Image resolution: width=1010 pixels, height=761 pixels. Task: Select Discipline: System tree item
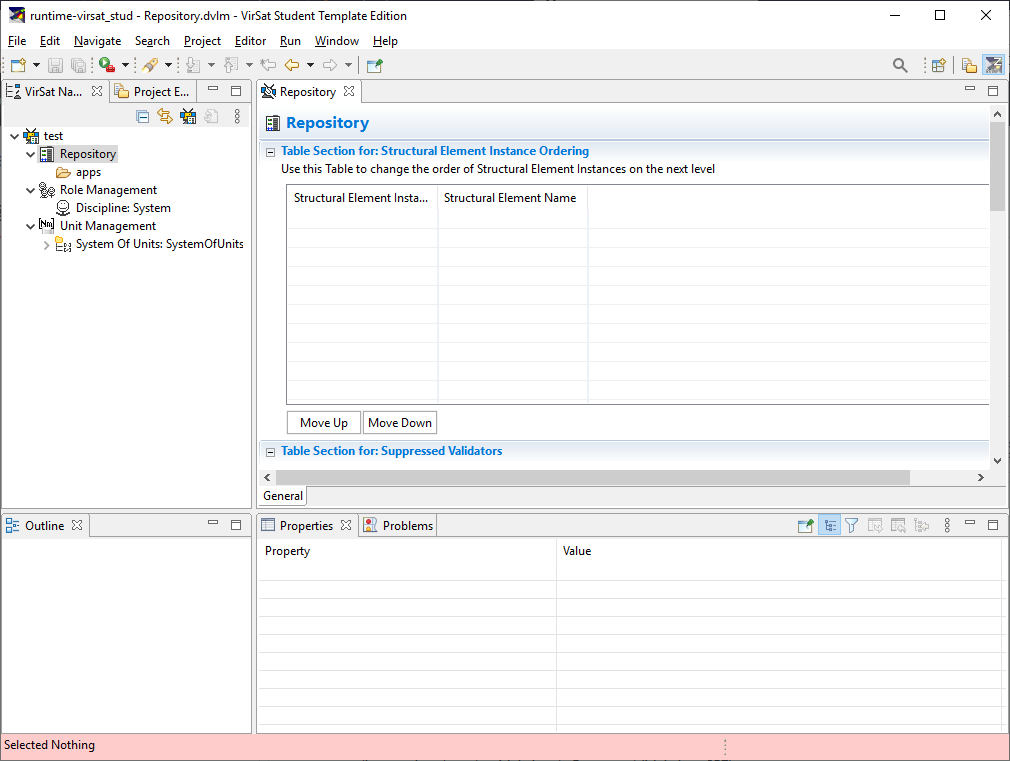tap(123, 208)
